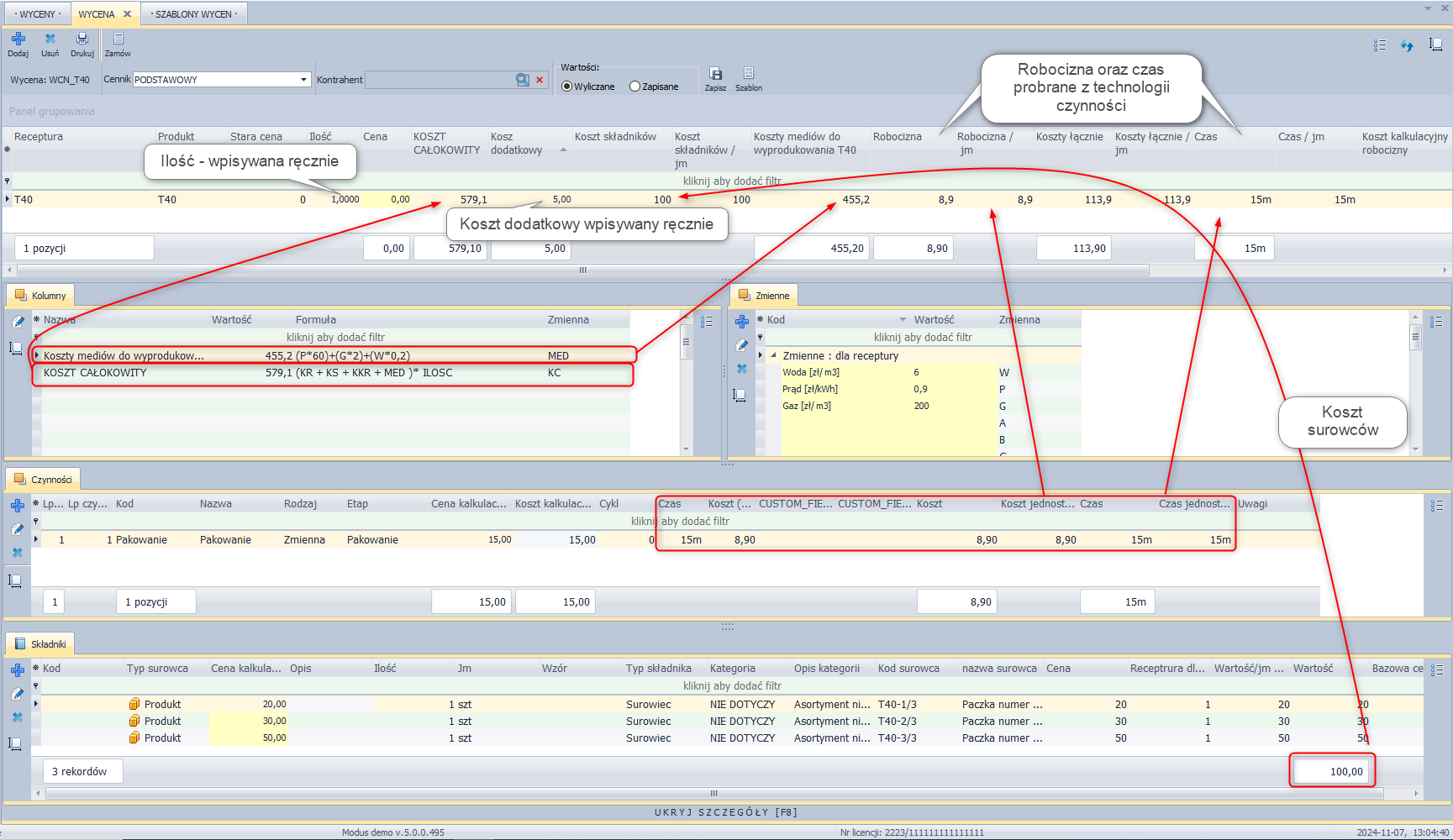Save the valuation with Zapisz icon

point(715,75)
